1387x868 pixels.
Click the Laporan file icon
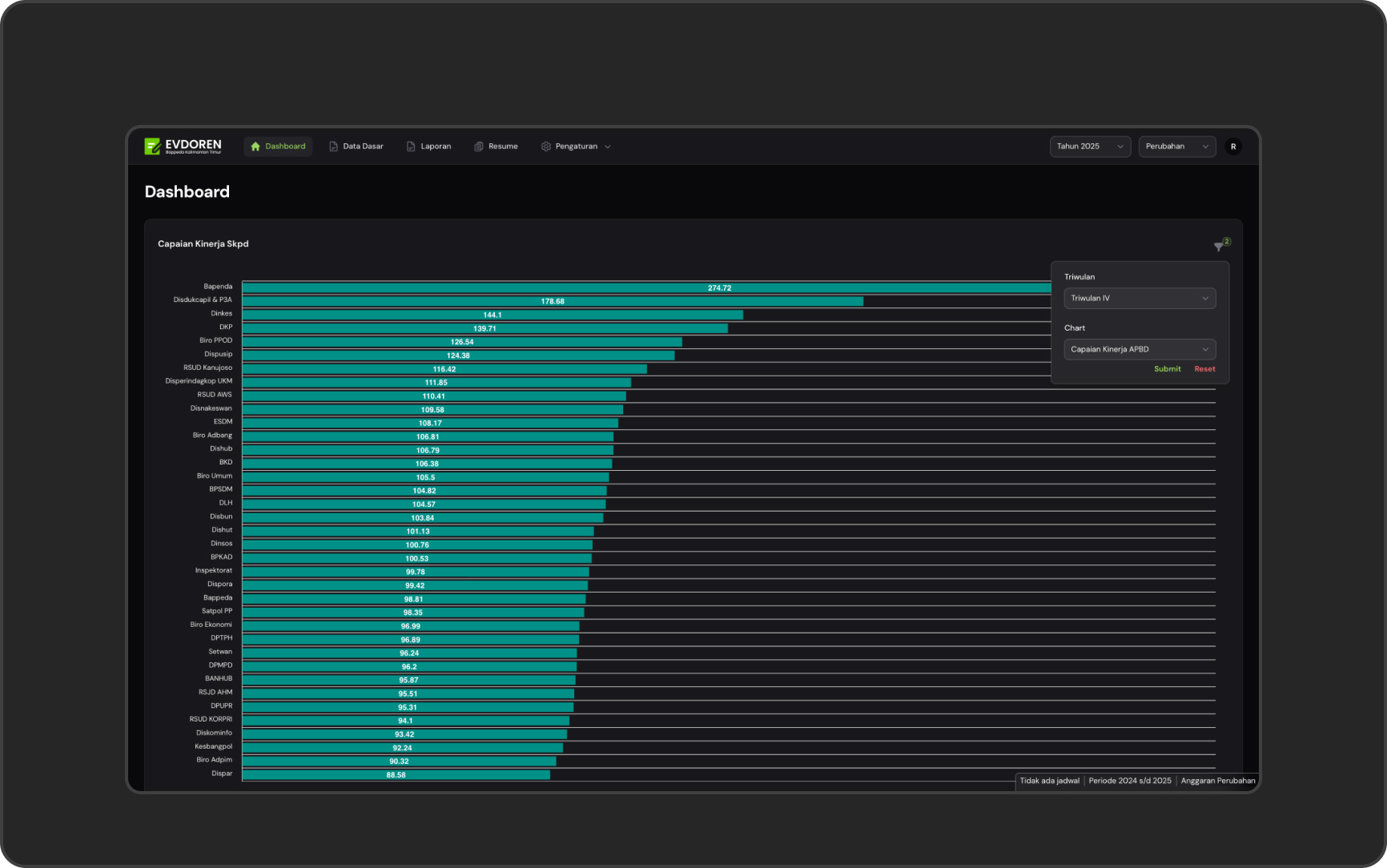pos(411,147)
